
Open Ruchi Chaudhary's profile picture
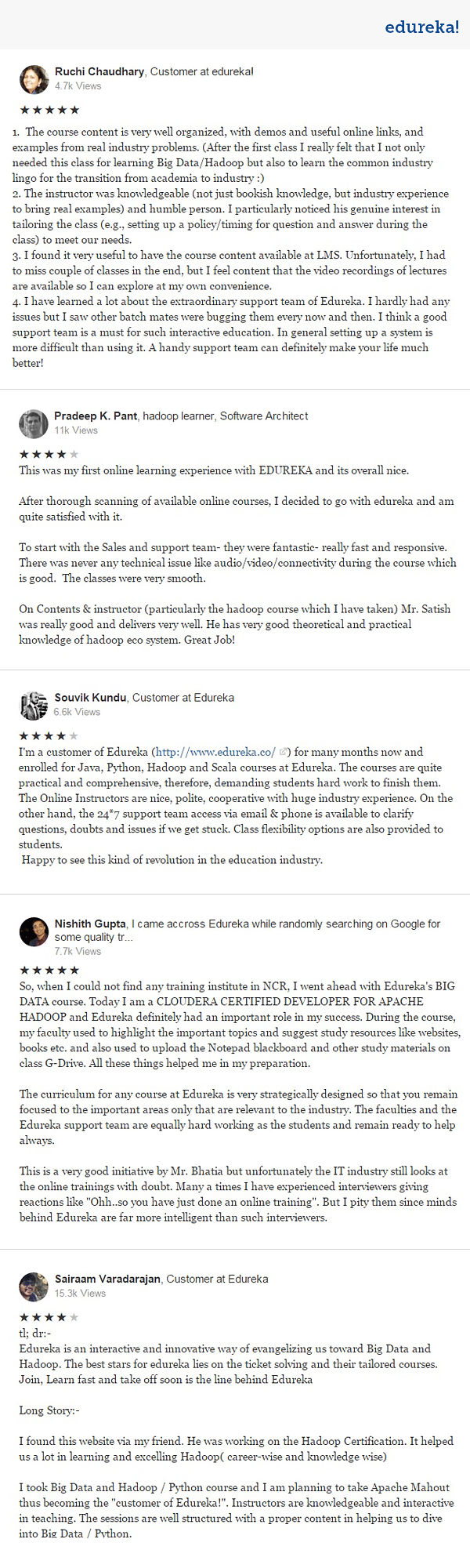click(34, 79)
